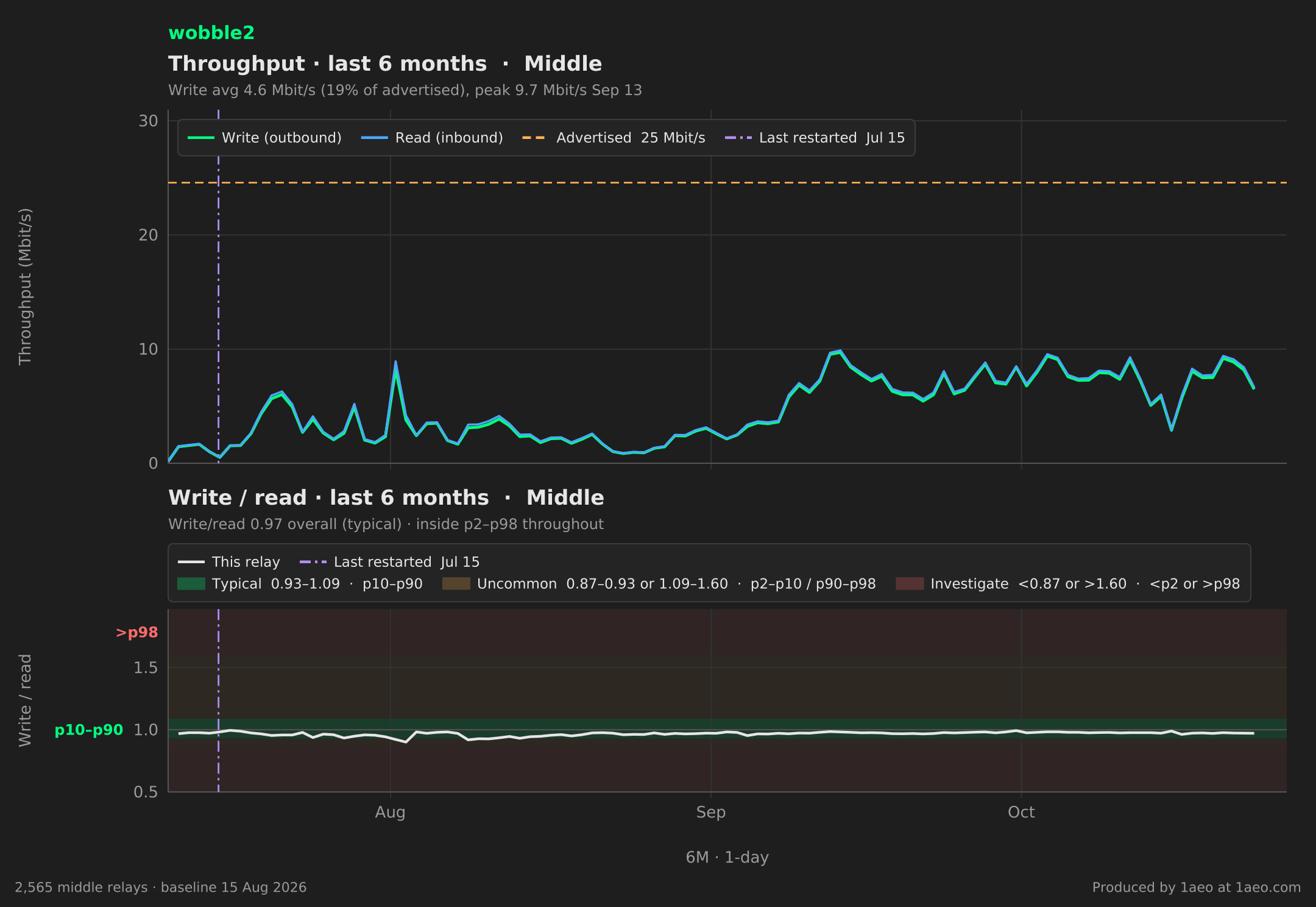Click the 1.5 tick on ratio axis

point(146,668)
